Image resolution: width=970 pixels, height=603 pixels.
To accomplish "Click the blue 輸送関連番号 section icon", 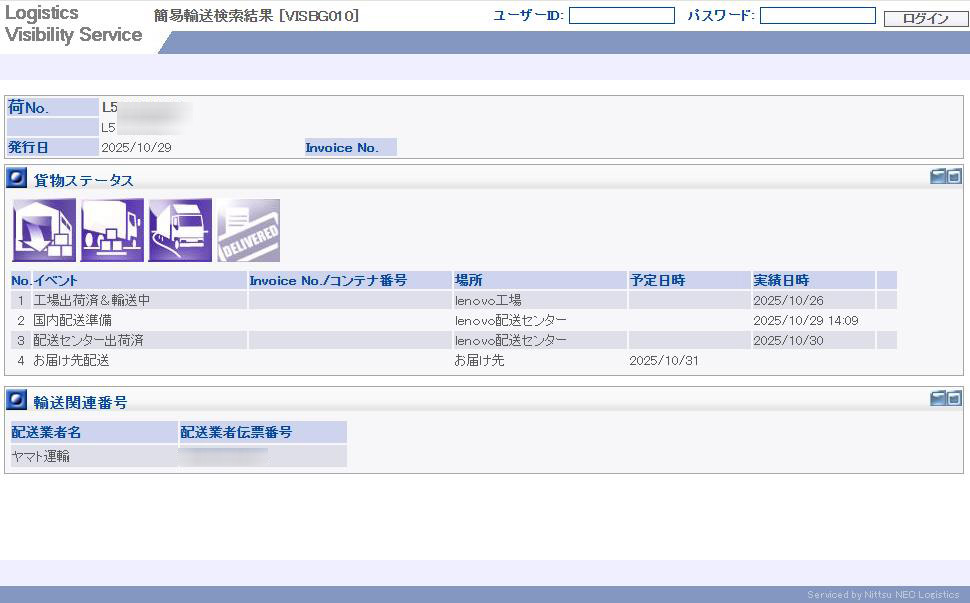I will pos(17,400).
